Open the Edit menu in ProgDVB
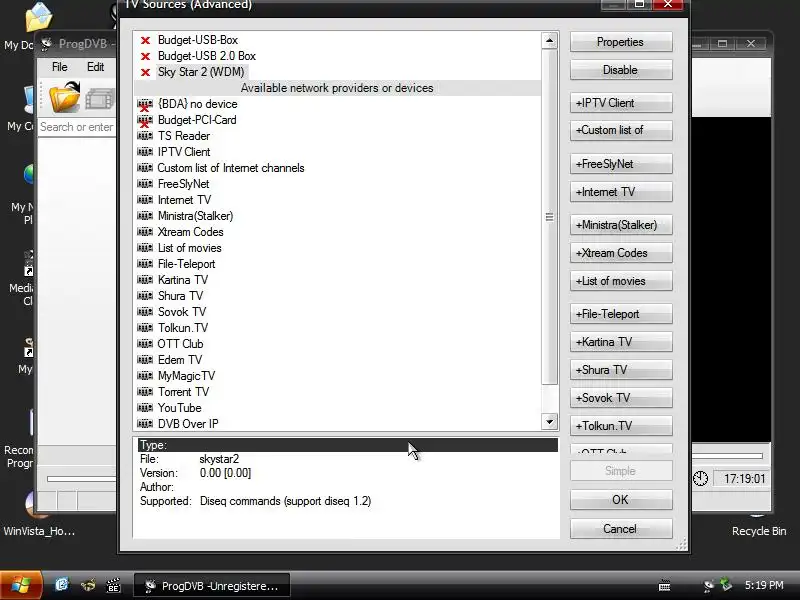 click(95, 67)
